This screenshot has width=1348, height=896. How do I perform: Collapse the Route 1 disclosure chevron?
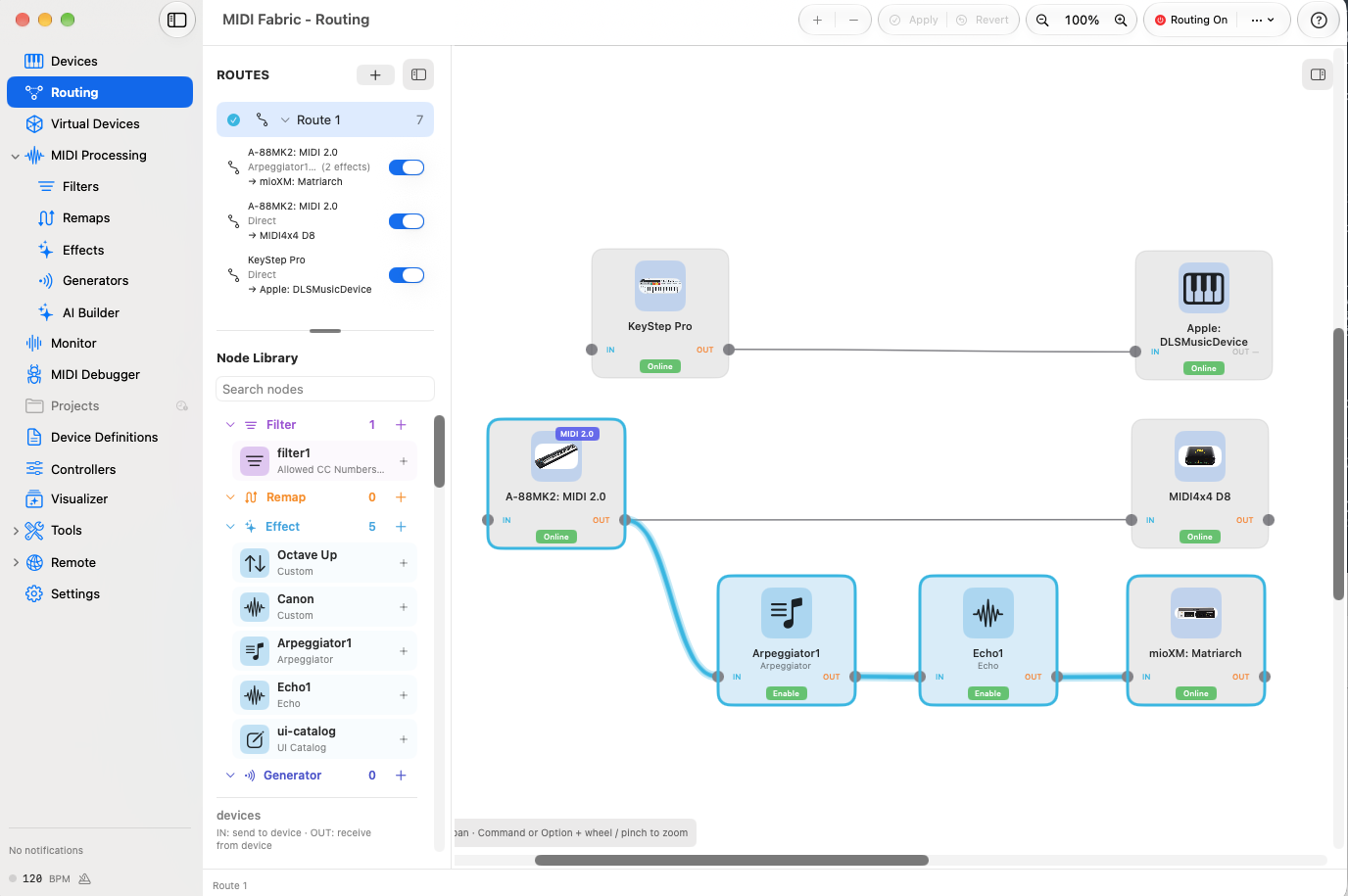pos(285,120)
